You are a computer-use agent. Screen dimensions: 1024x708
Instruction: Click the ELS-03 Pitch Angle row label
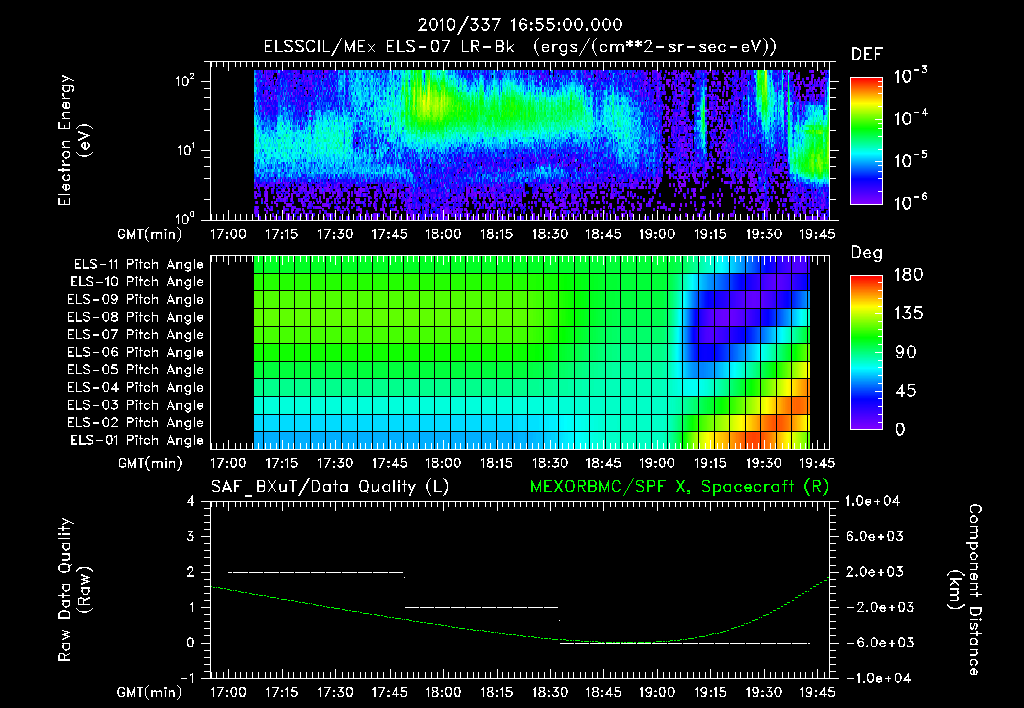[136, 405]
